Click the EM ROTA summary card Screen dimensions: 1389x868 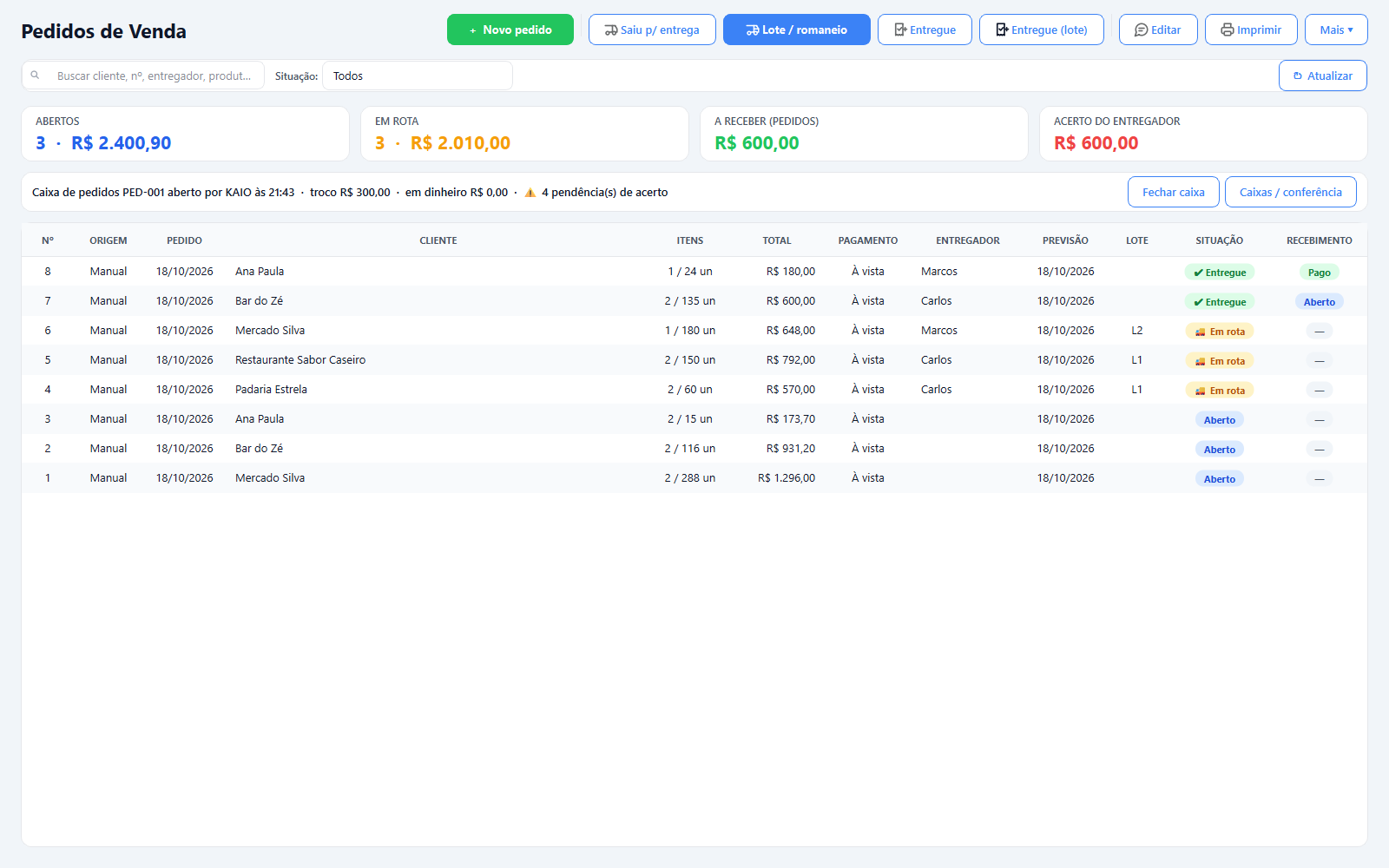pyautogui.click(x=524, y=134)
